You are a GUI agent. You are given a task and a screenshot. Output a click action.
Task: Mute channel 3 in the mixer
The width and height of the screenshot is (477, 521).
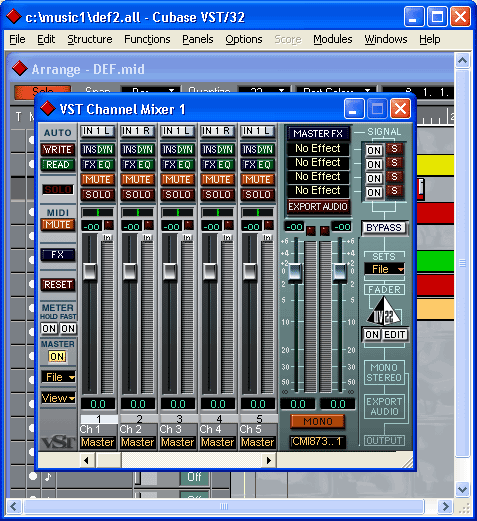[x=178, y=180]
